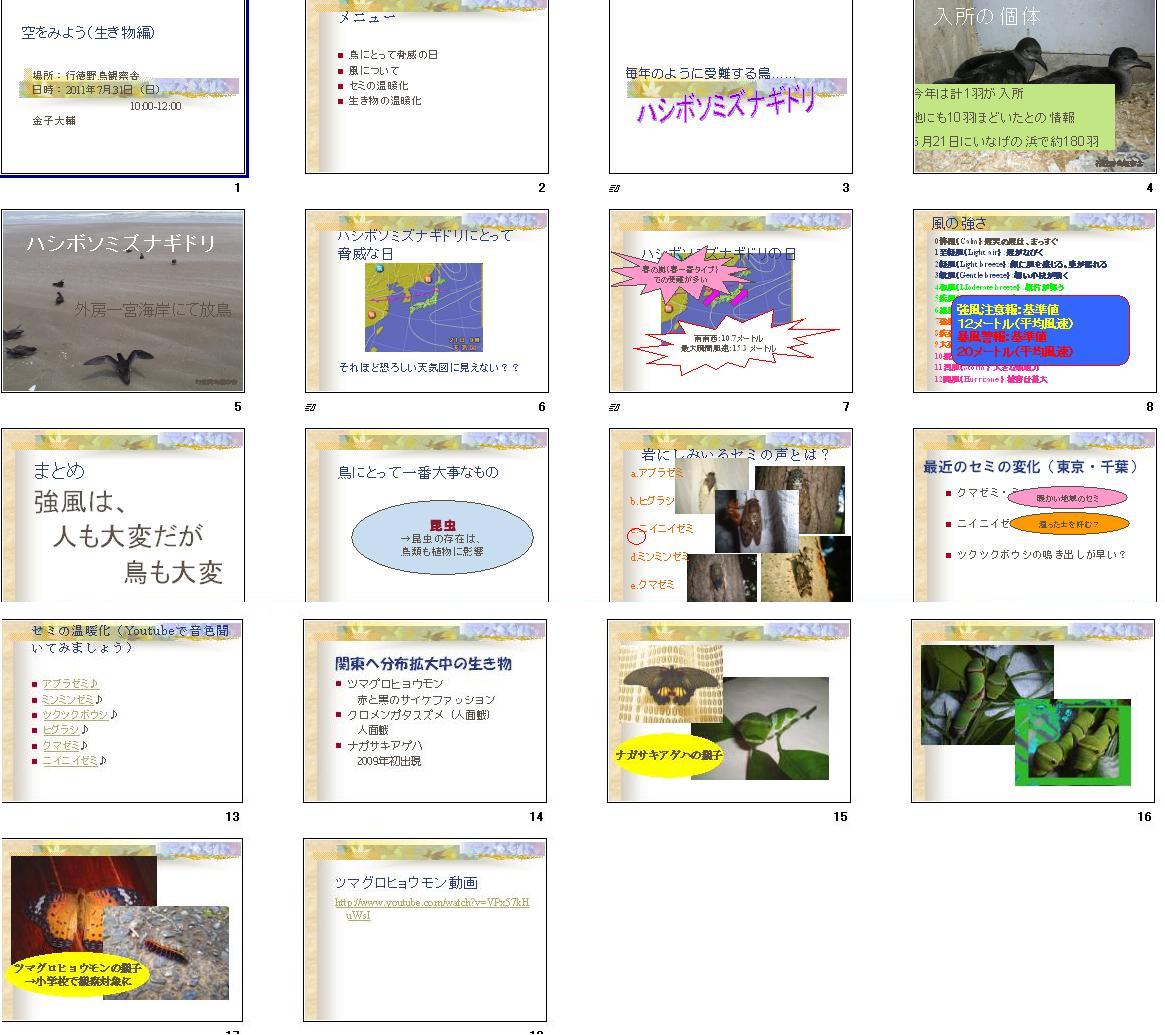Select the cicada photo quiz slide
The image size is (1165, 1035).
click(x=731, y=515)
